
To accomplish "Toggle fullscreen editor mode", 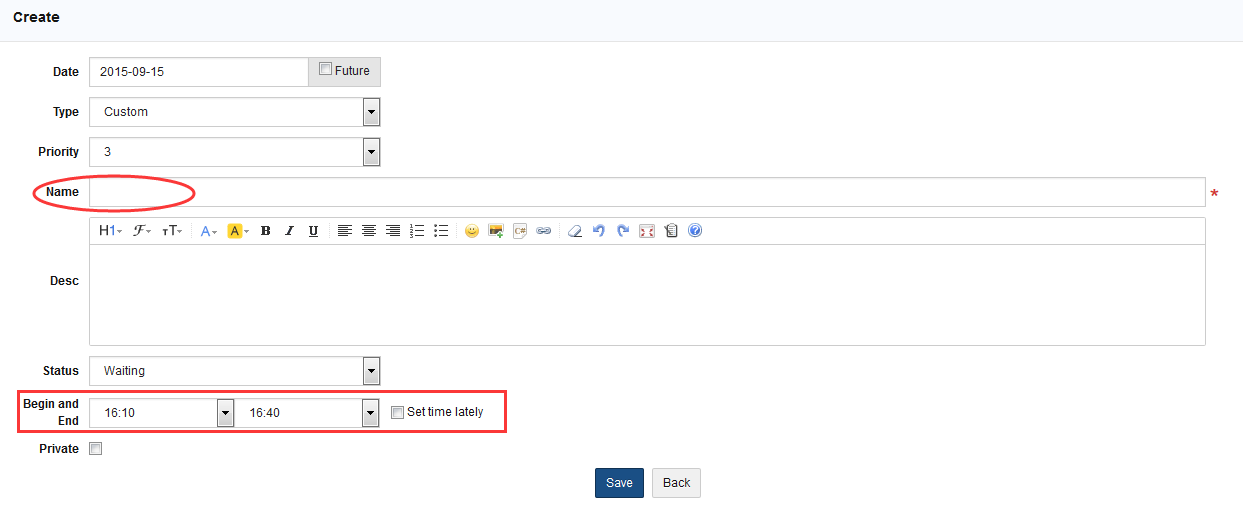I will [x=647, y=231].
